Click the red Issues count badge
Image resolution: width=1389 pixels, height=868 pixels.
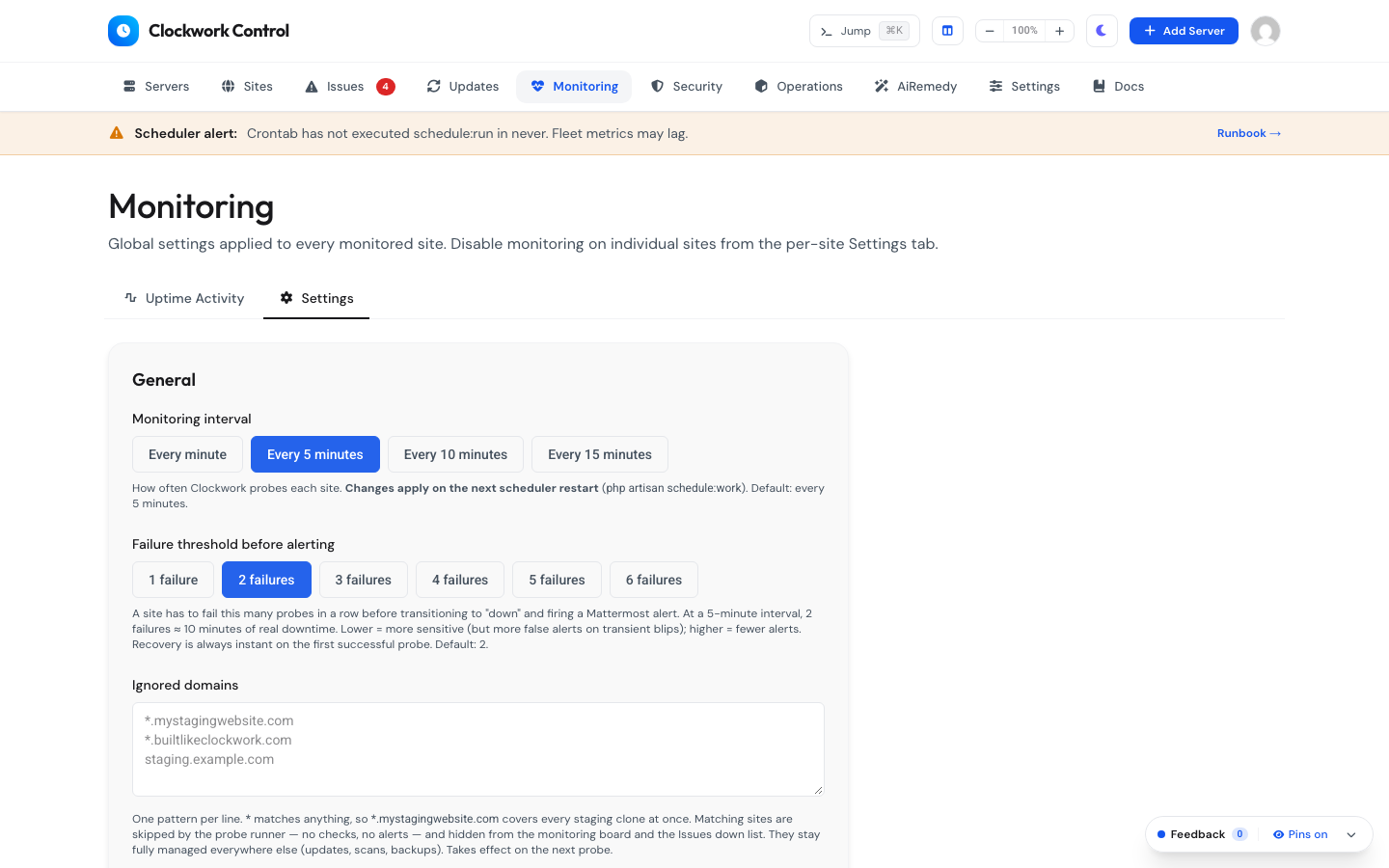click(x=386, y=87)
